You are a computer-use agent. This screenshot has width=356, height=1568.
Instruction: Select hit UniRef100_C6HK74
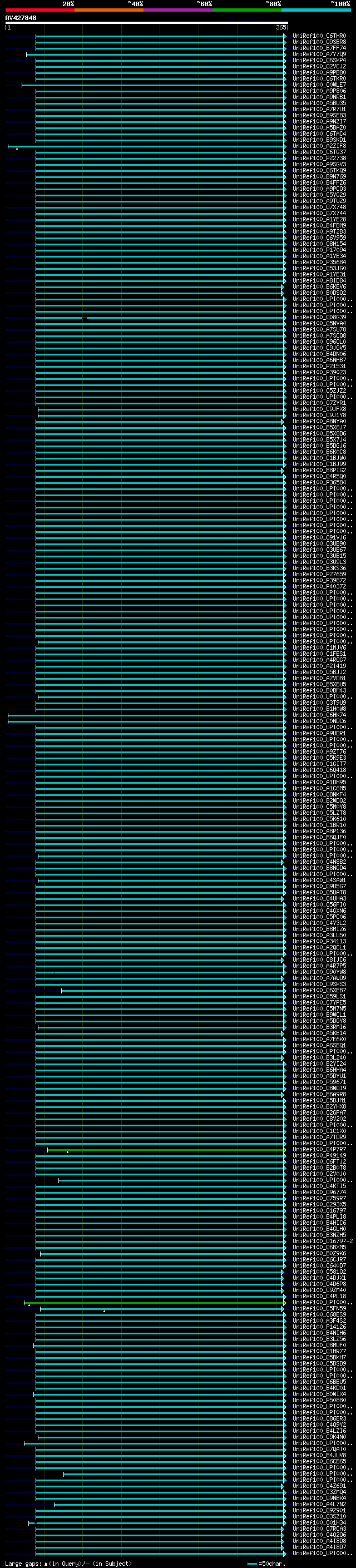(x=319, y=715)
